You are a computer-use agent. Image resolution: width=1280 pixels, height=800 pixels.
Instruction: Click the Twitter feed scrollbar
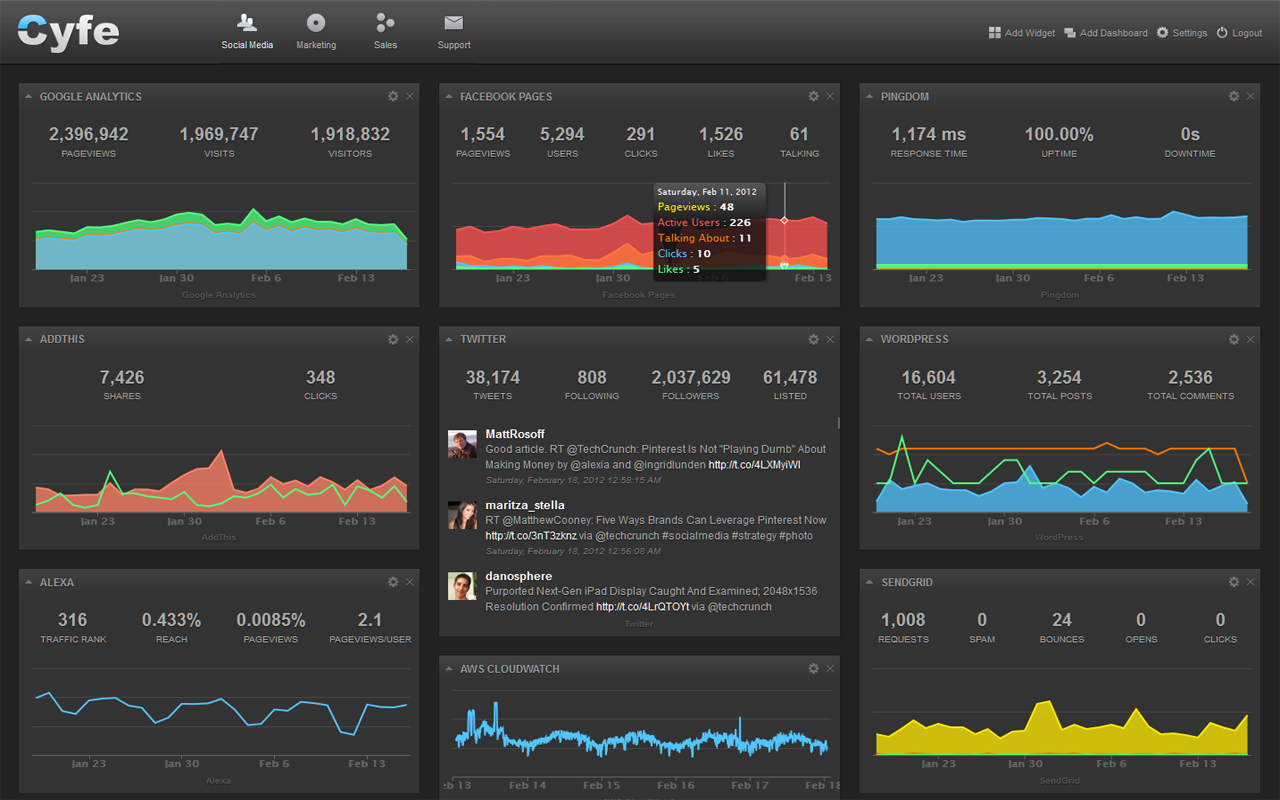838,423
